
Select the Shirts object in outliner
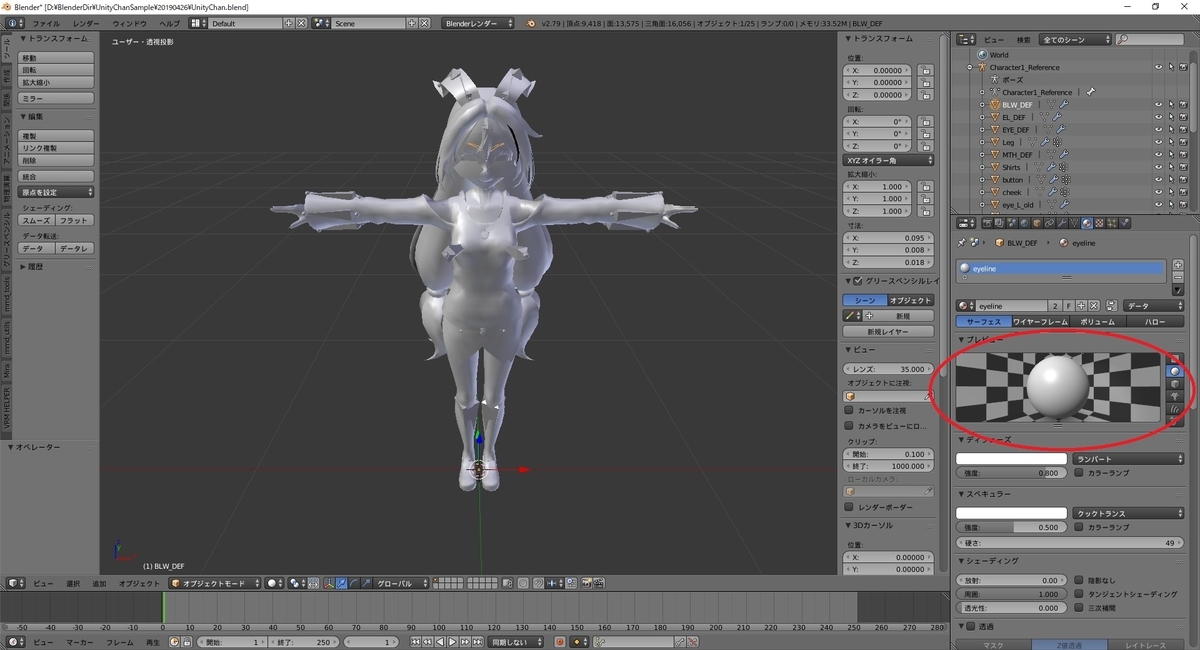click(1011, 167)
